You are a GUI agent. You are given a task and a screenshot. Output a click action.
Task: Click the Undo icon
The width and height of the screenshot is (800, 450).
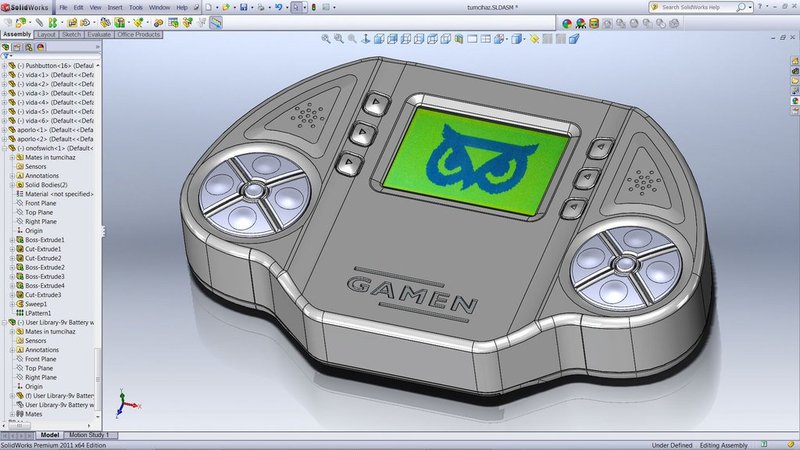click(279, 7)
